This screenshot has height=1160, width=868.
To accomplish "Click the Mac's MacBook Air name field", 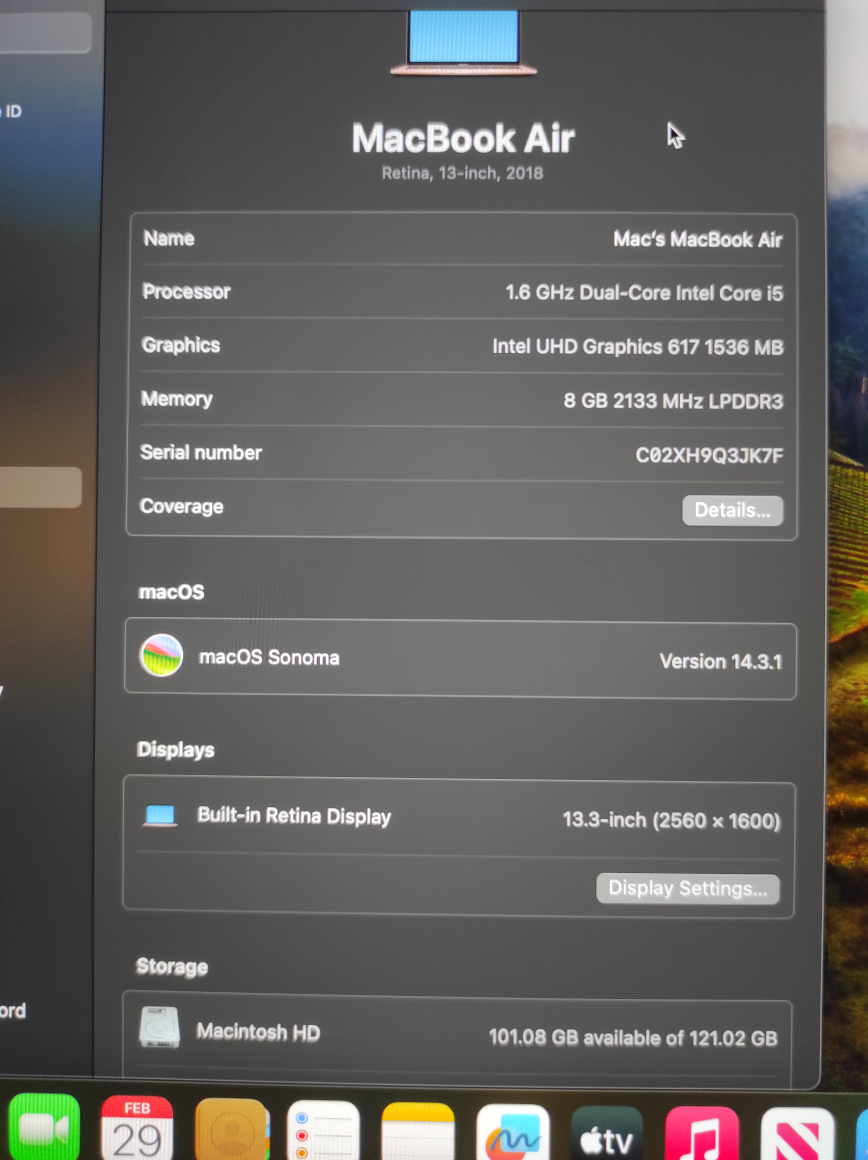I will coord(697,240).
